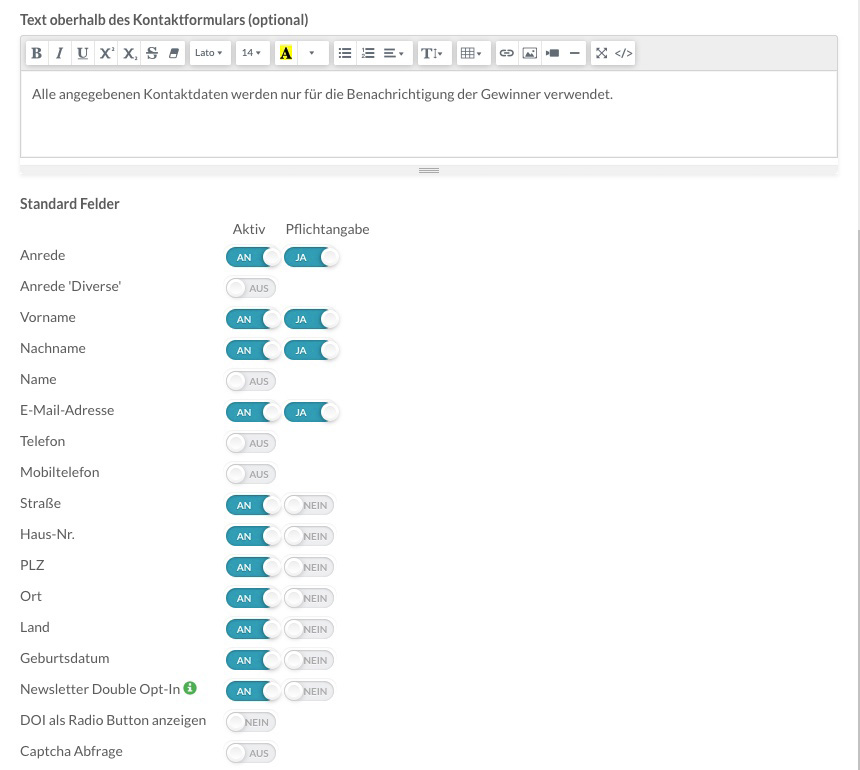The width and height of the screenshot is (860, 770).
Task: Open paragraph alignment dropdown
Action: point(395,53)
